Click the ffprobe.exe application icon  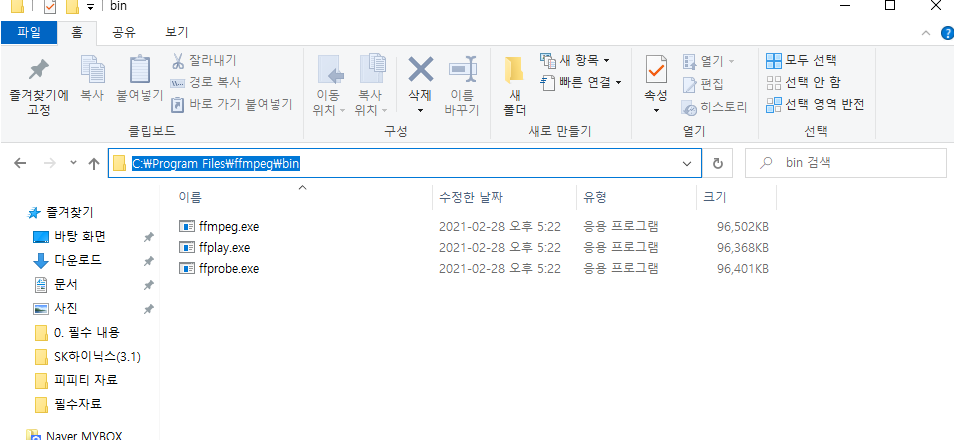pos(186,268)
